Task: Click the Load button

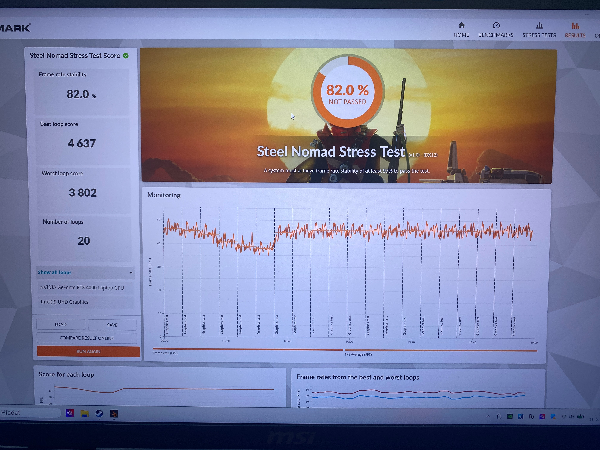Action: 61,324
